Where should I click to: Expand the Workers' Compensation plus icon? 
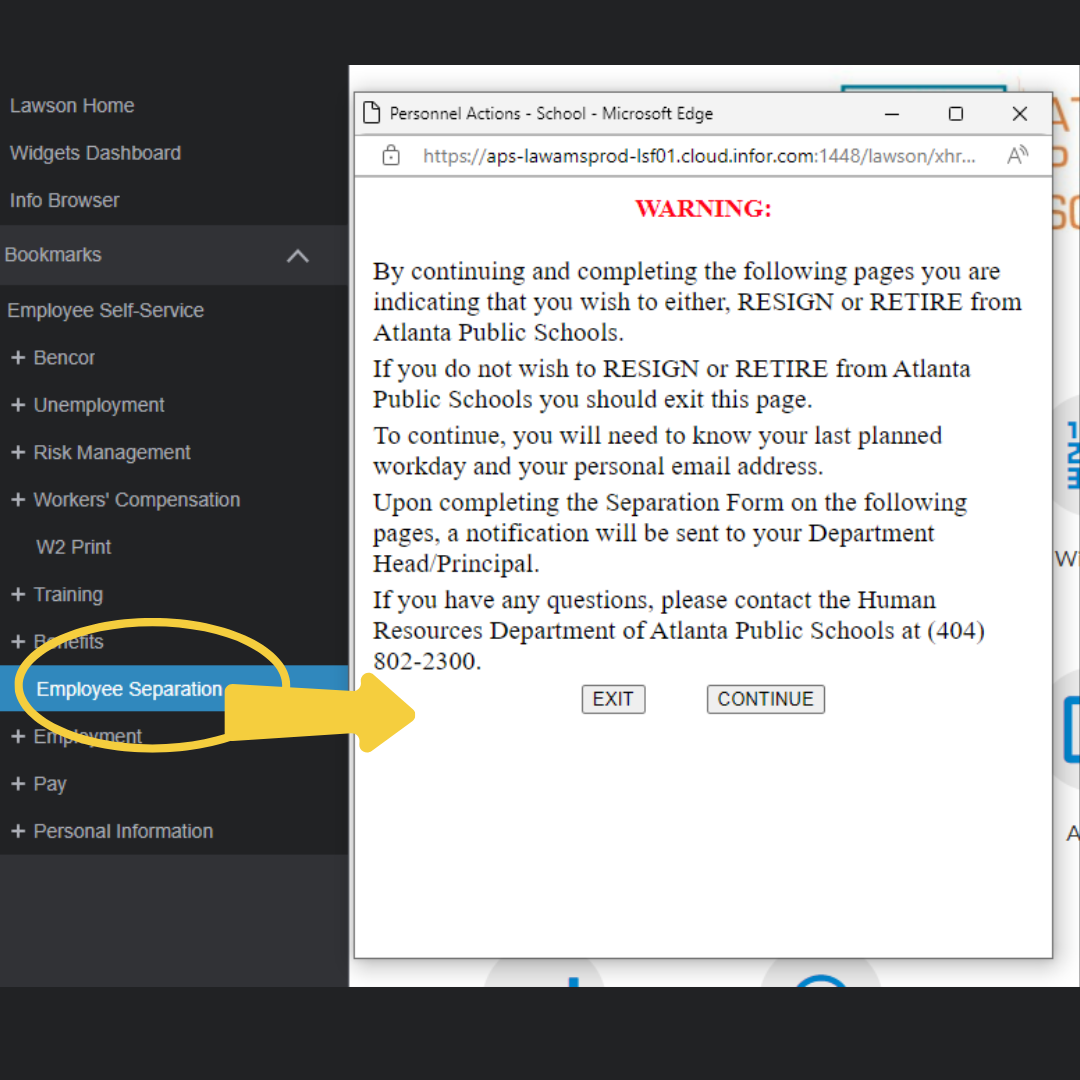19,499
